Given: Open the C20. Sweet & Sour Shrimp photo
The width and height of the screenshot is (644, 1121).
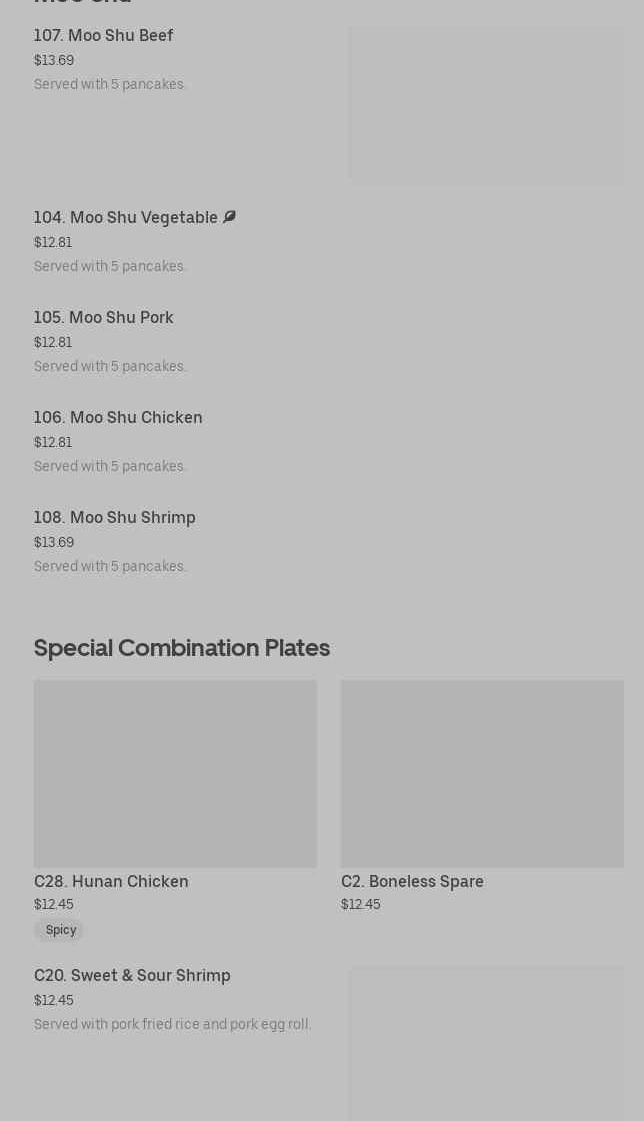Looking at the screenshot, I should (x=486, y=1043).
